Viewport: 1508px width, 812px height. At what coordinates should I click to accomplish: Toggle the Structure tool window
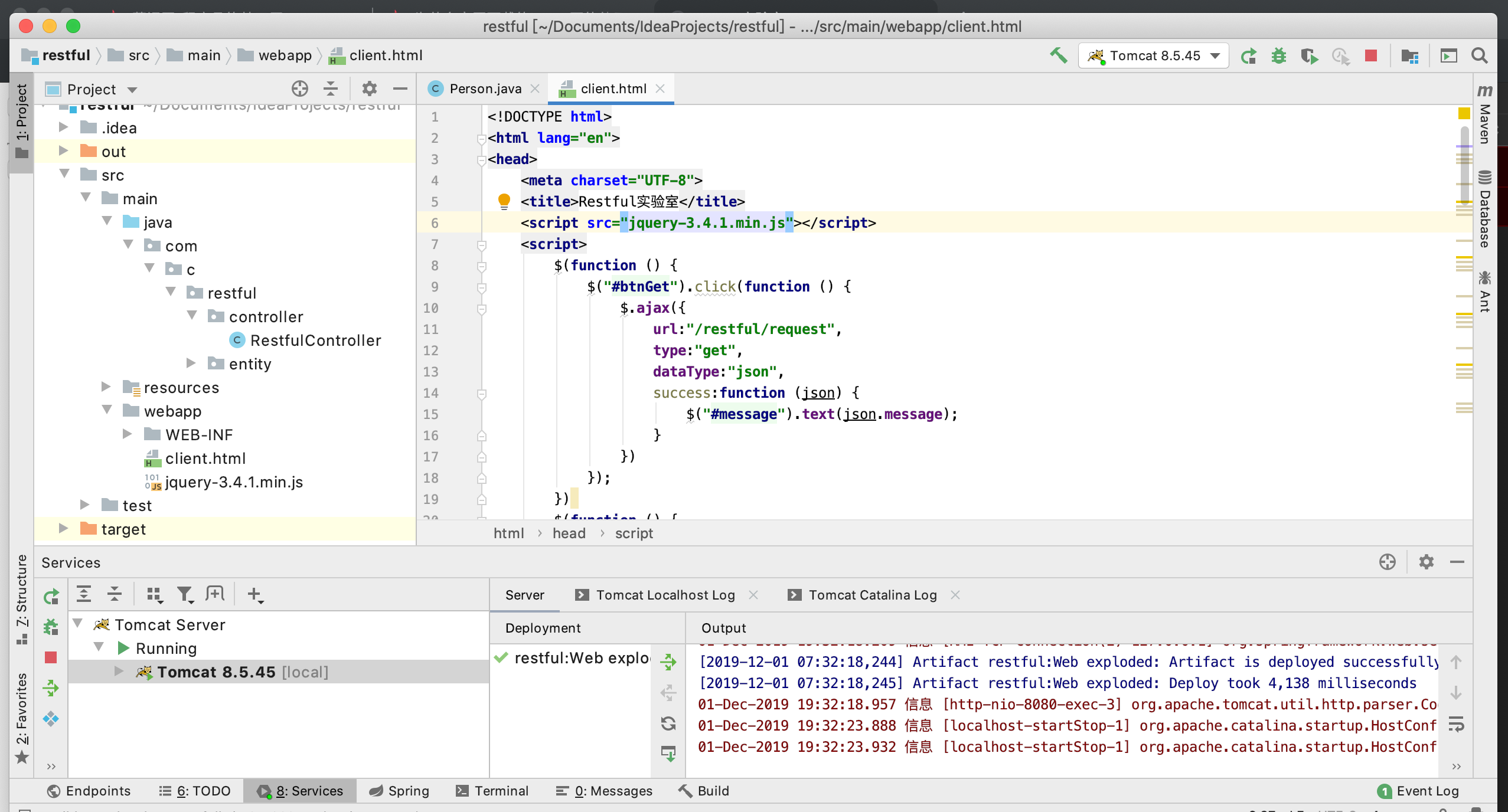[22, 599]
